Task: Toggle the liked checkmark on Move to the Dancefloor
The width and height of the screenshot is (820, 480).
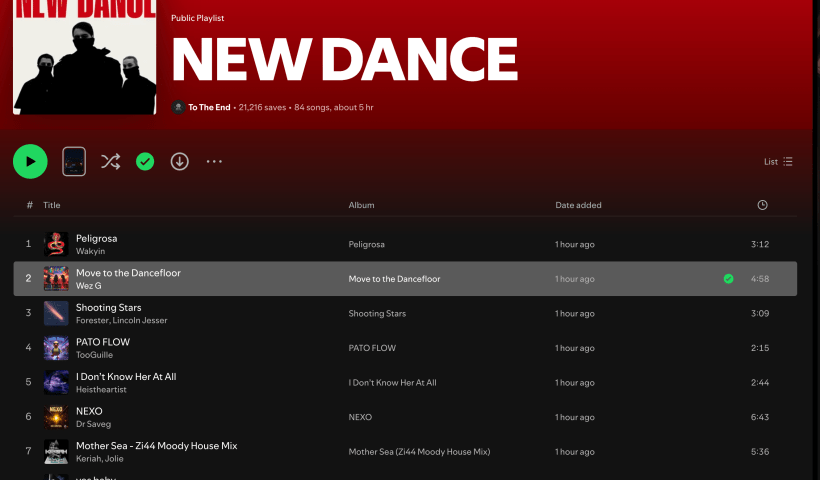Action: click(x=728, y=279)
